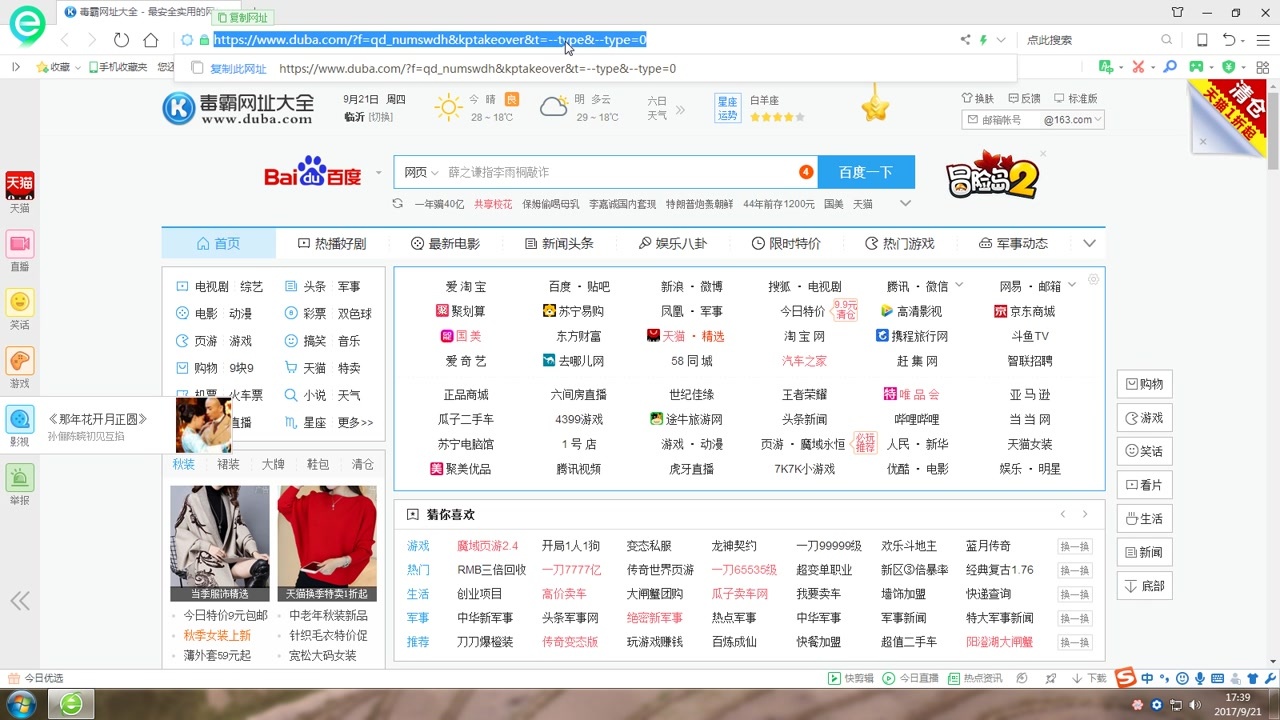Switch to the 最新电影 tab
Viewport: 1280px width, 720px height.
(445, 243)
